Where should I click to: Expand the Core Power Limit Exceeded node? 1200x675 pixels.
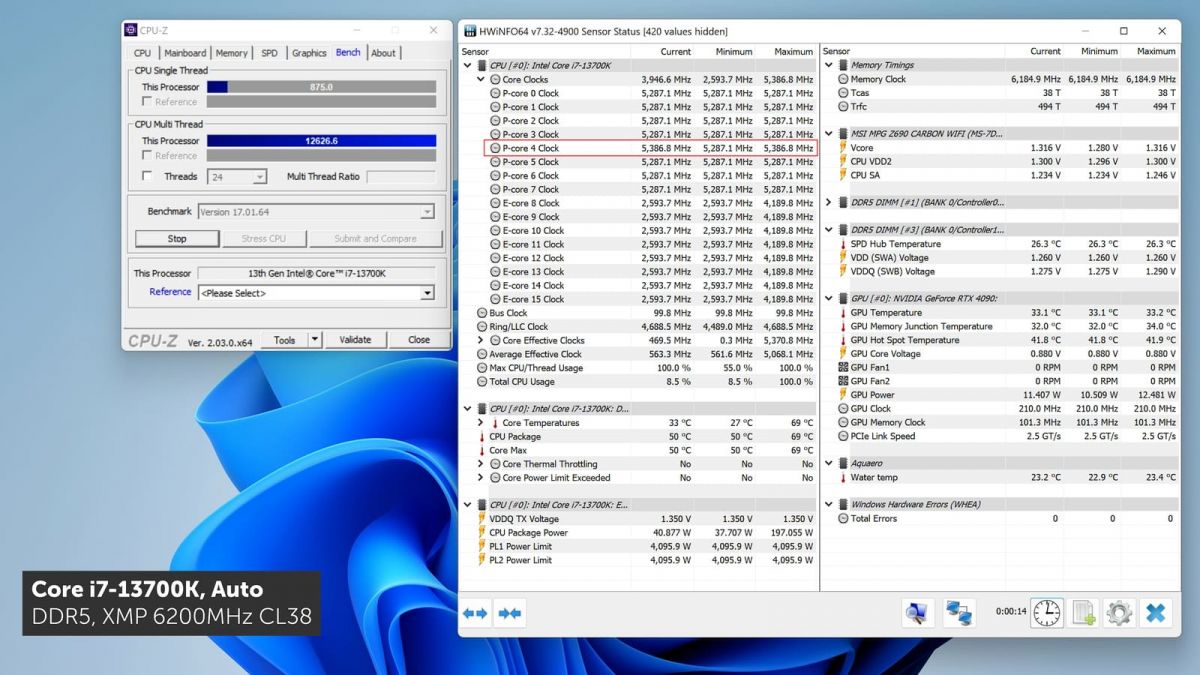[481, 478]
